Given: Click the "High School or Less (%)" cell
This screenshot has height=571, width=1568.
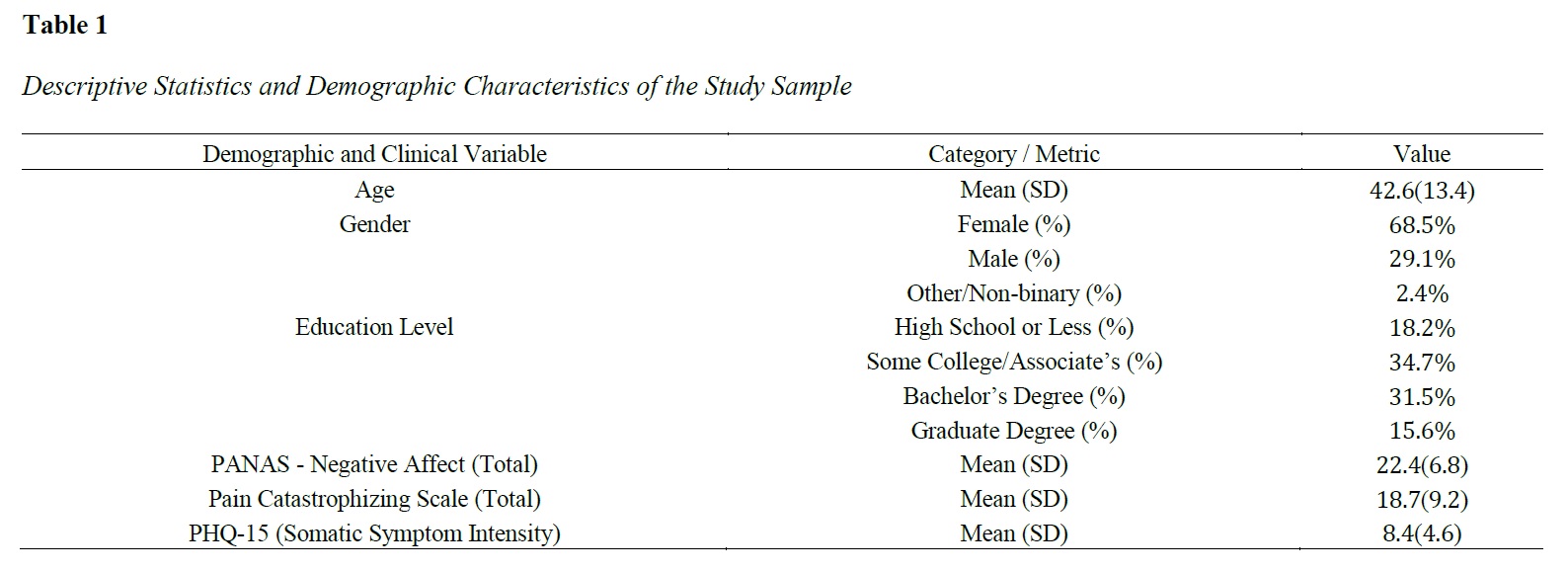Looking at the screenshot, I should [x=1013, y=327].
